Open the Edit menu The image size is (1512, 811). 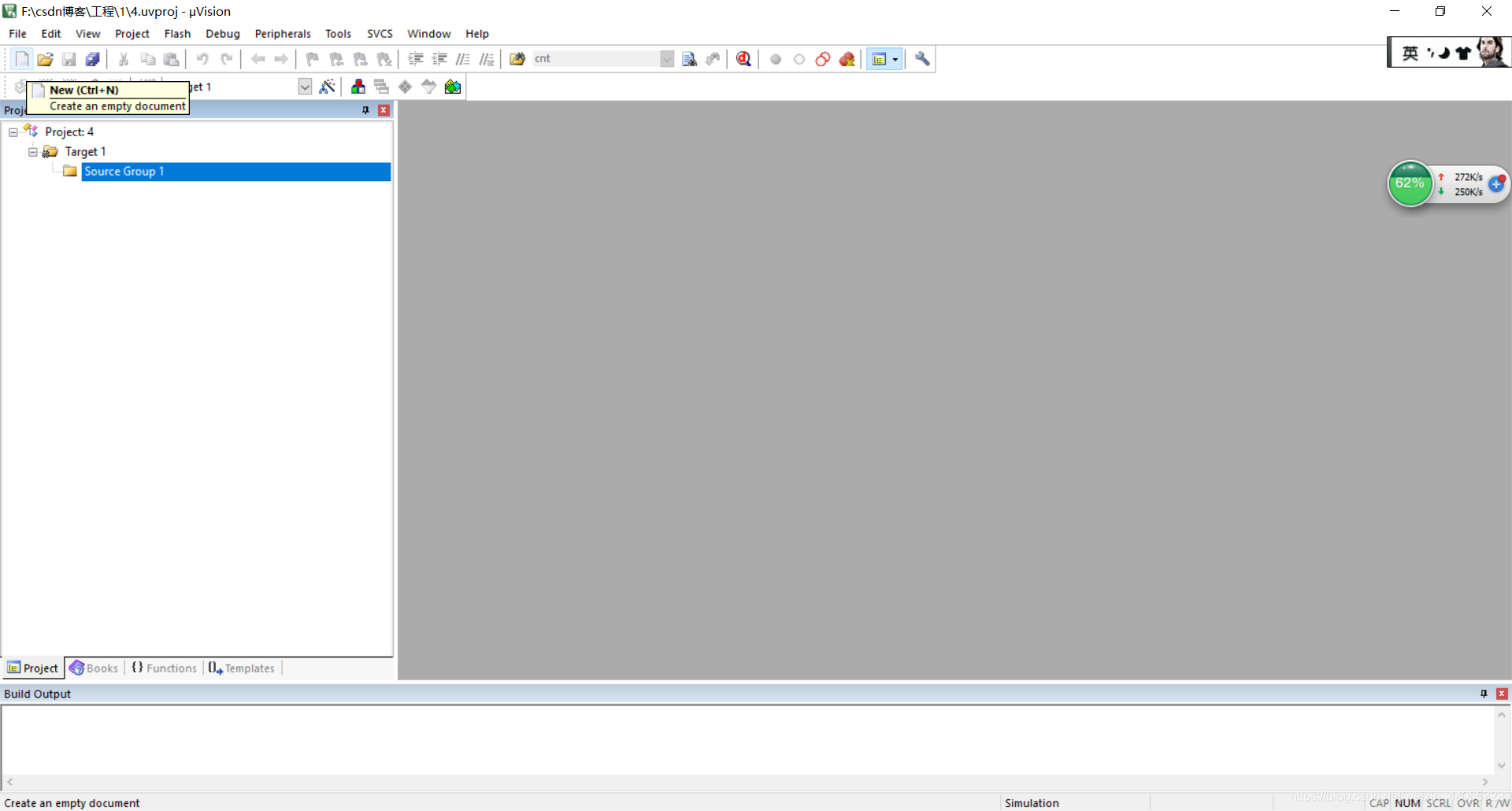click(x=51, y=34)
